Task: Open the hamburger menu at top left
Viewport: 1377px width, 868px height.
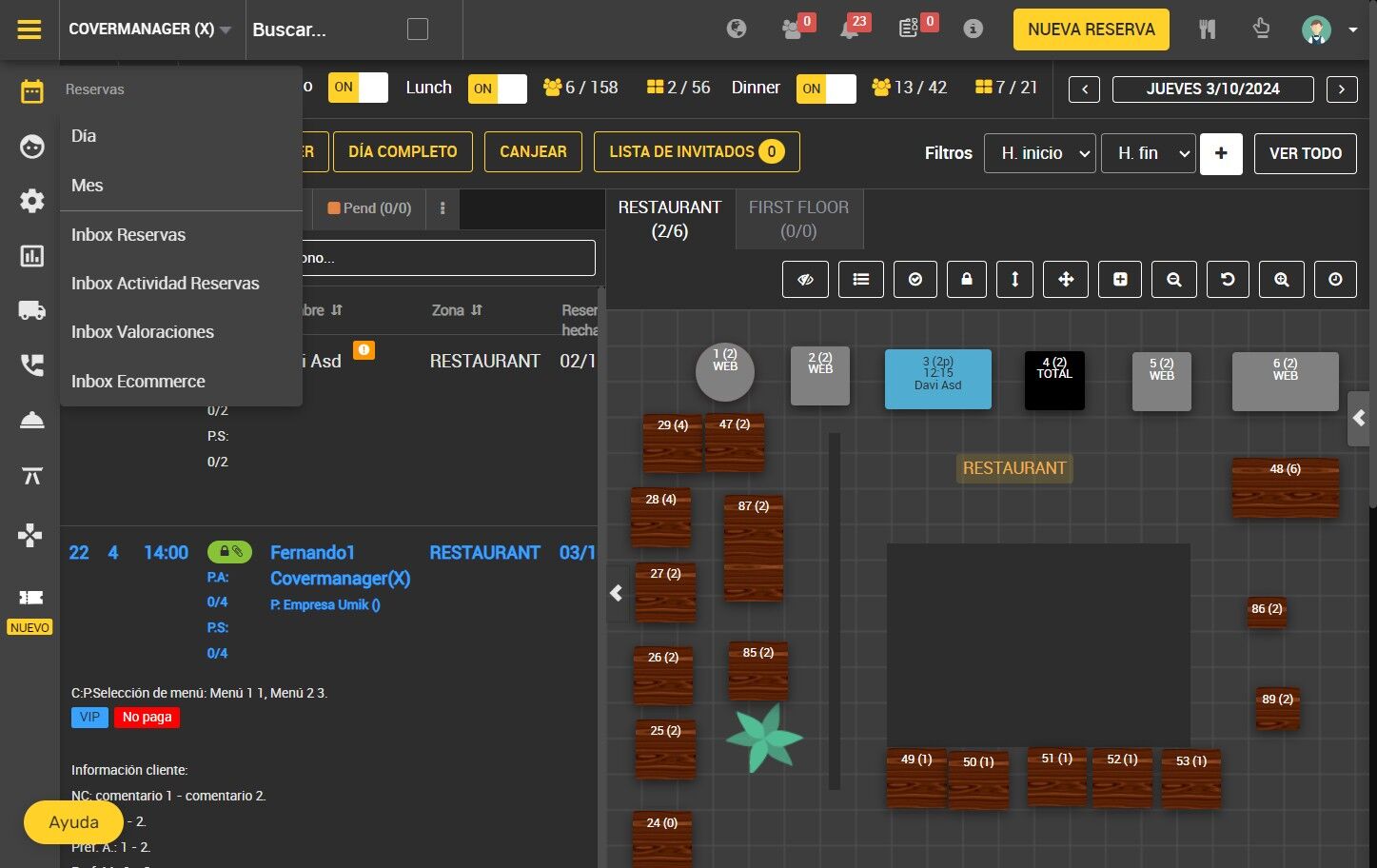Action: click(x=30, y=30)
